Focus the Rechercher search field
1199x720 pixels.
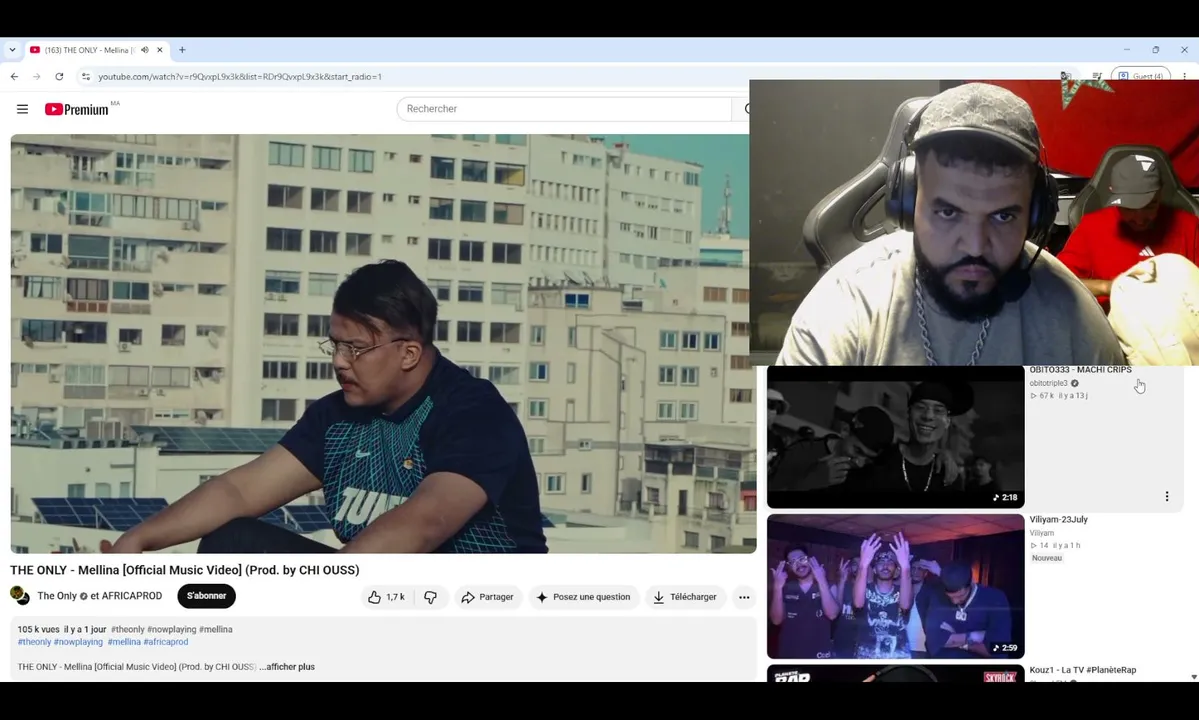click(x=564, y=109)
